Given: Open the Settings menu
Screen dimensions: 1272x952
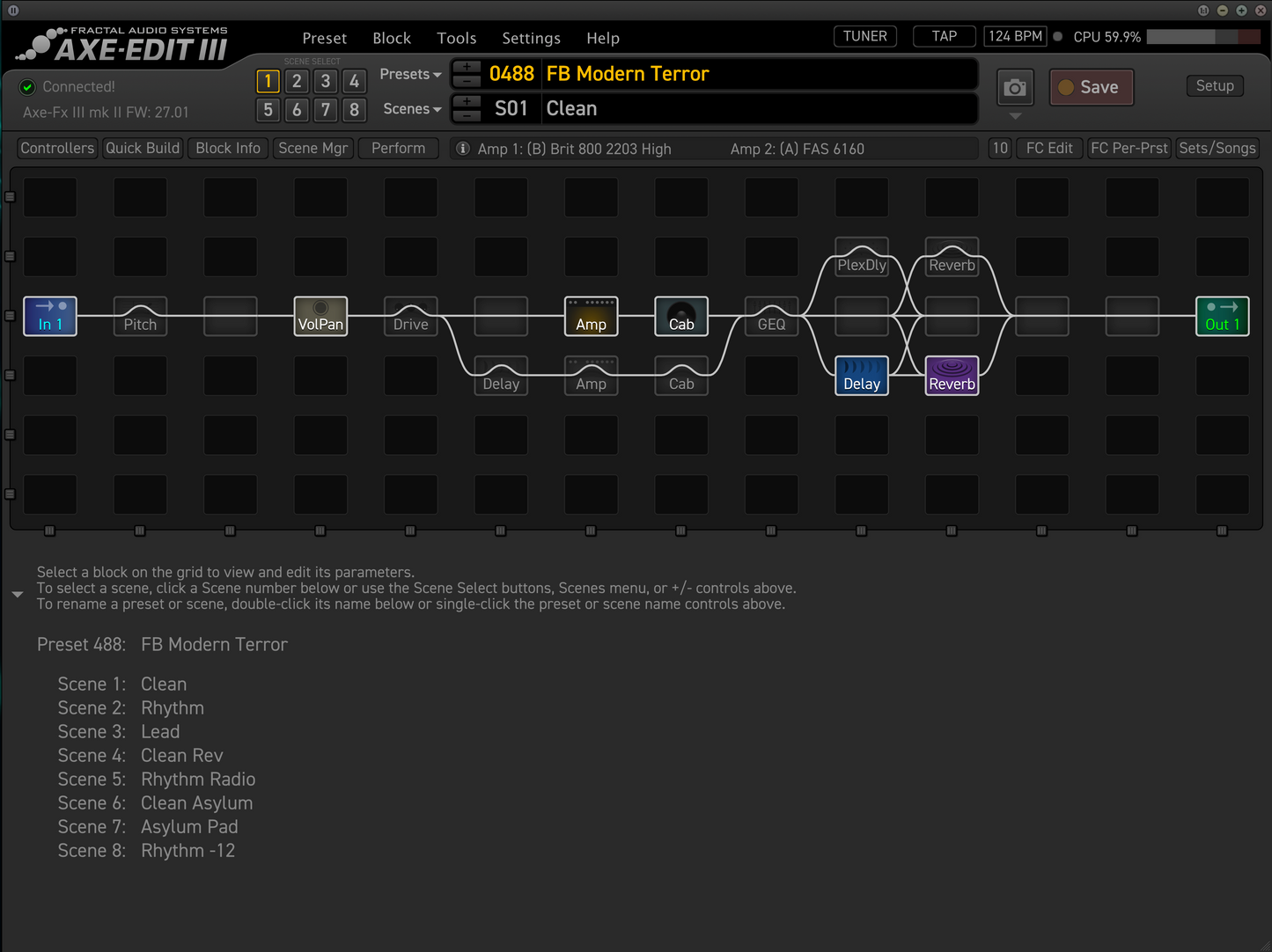Looking at the screenshot, I should [531, 39].
